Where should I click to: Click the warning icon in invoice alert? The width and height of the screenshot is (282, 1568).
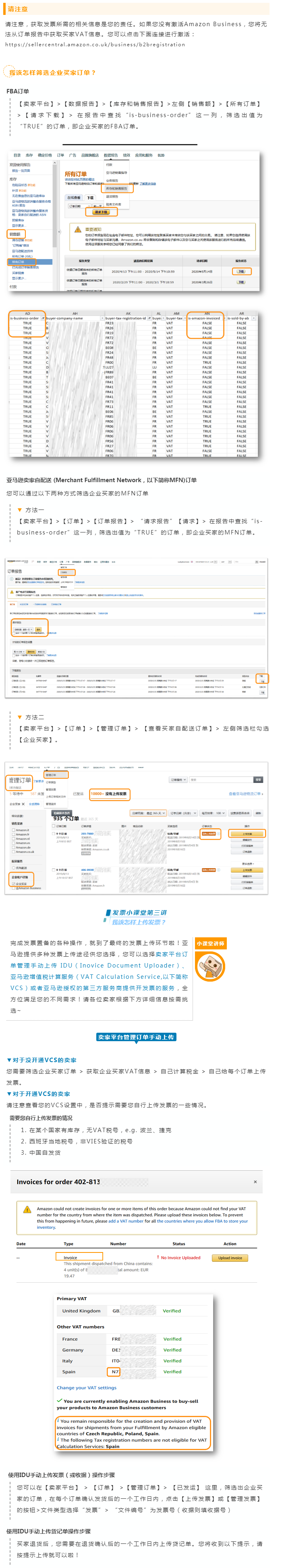(27, 1209)
